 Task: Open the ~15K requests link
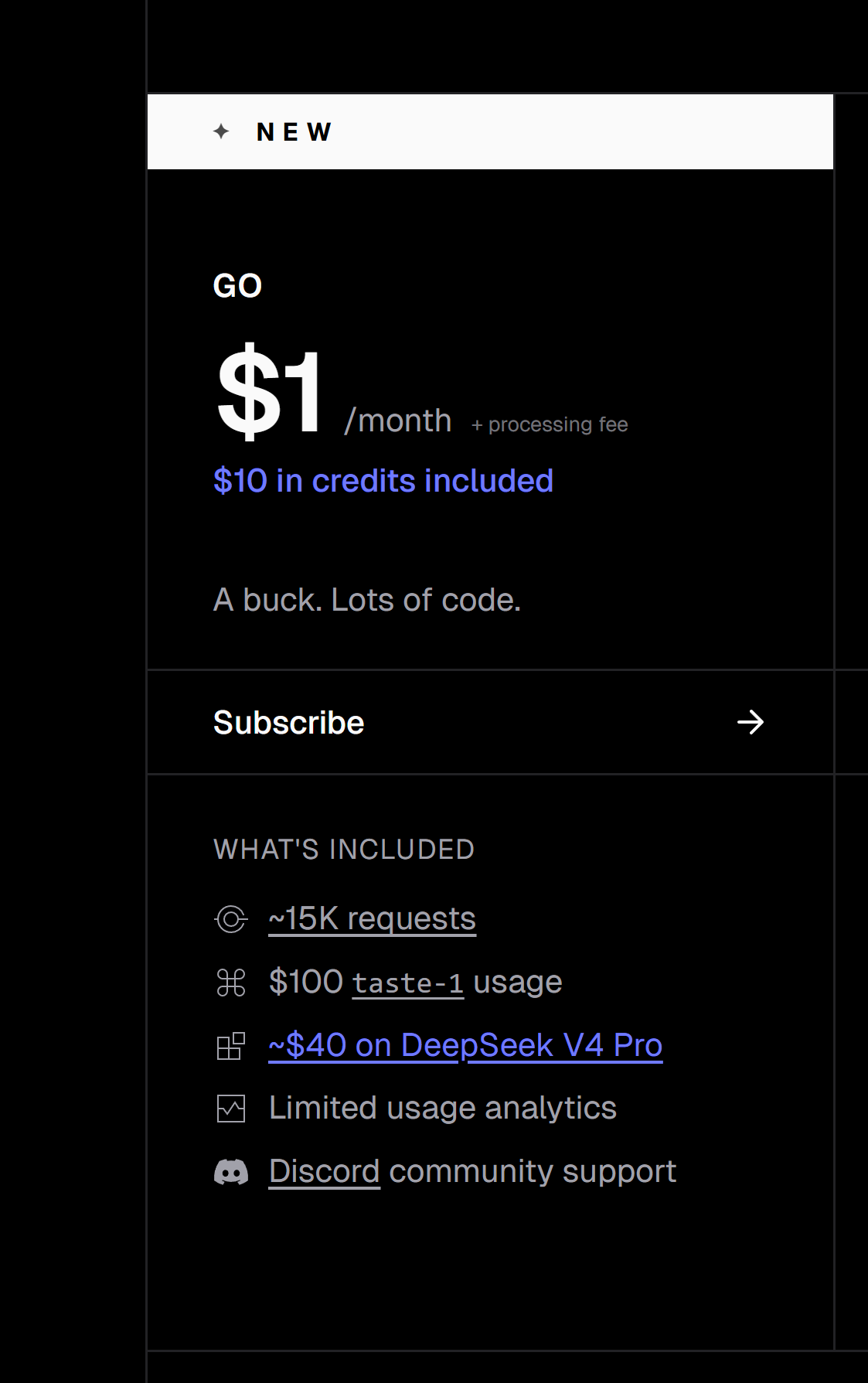point(372,918)
